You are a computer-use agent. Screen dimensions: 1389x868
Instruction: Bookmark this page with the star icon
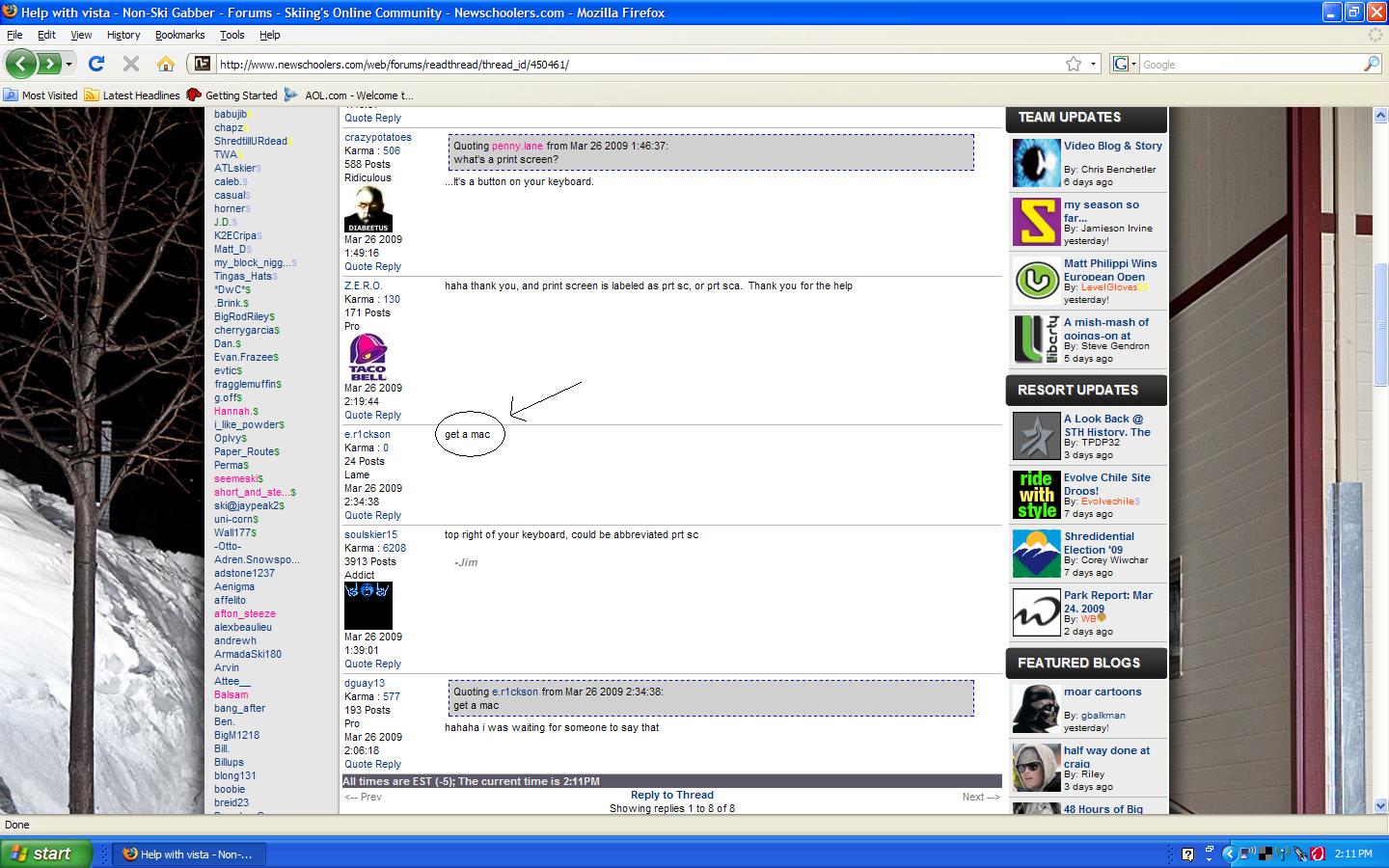click(x=1073, y=64)
